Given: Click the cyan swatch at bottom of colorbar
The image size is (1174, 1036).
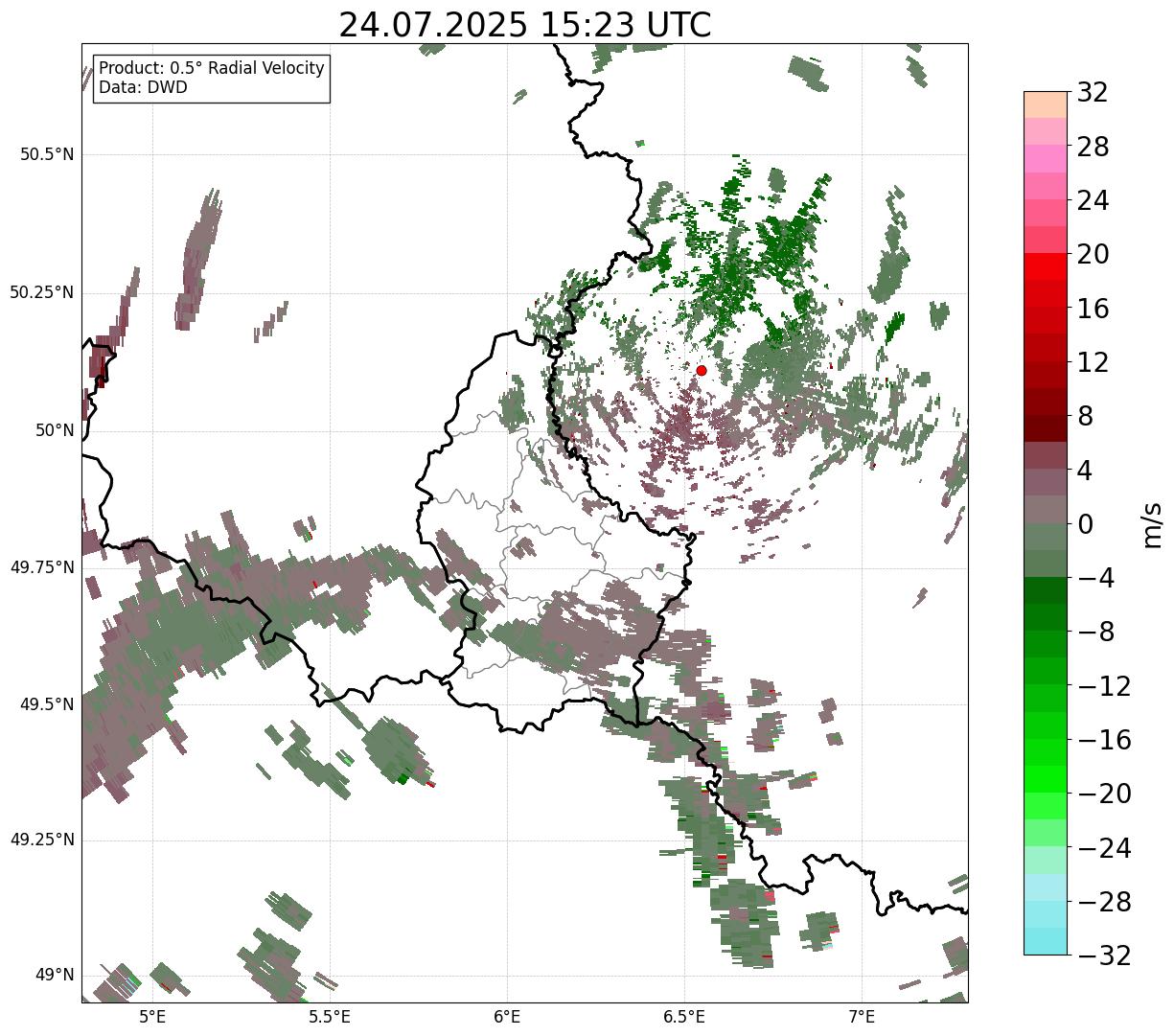Looking at the screenshot, I should pyautogui.click(x=1046, y=941).
